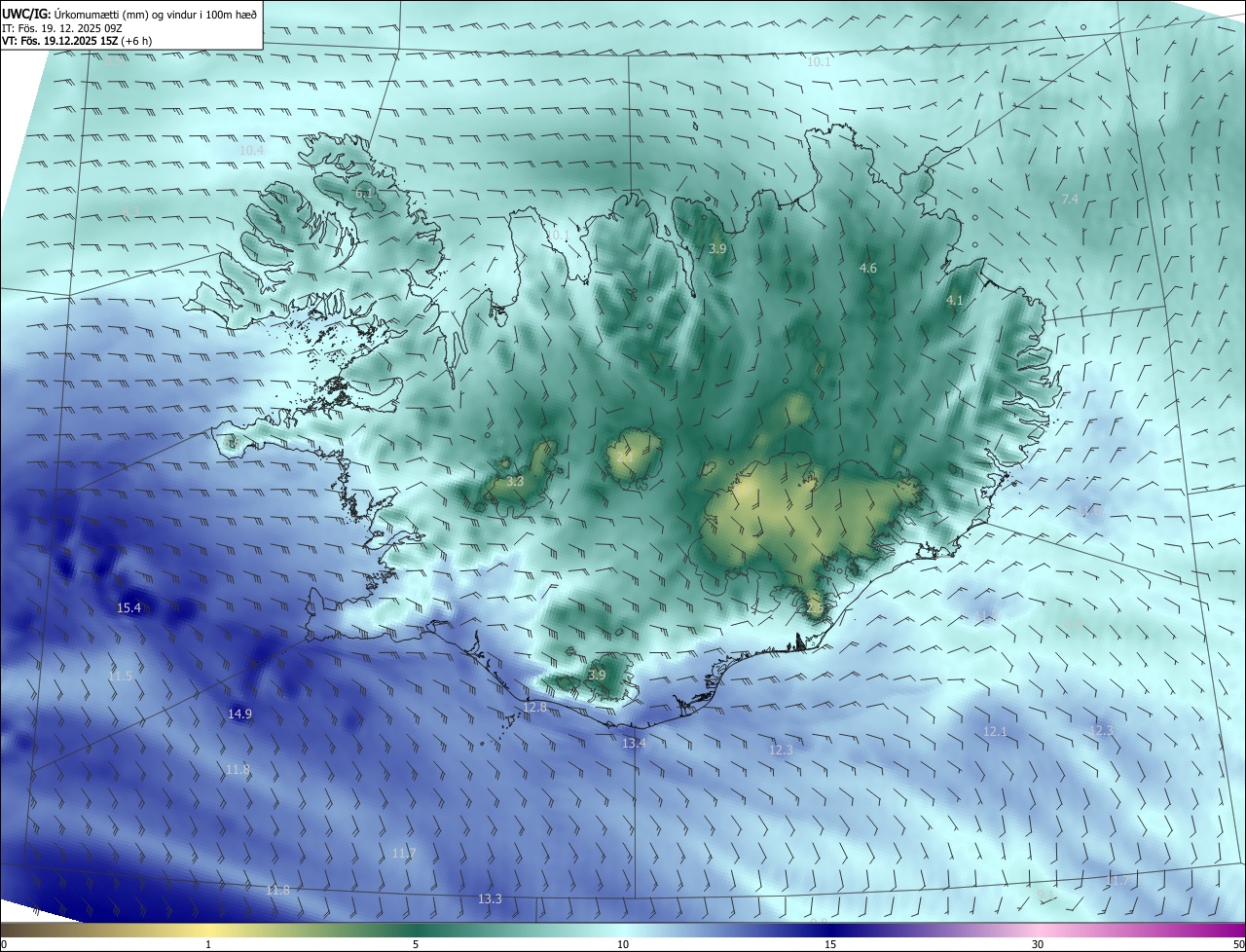Click the colorbar tick label 0
Image resolution: width=1246 pixels, height=952 pixels.
tap(3, 944)
